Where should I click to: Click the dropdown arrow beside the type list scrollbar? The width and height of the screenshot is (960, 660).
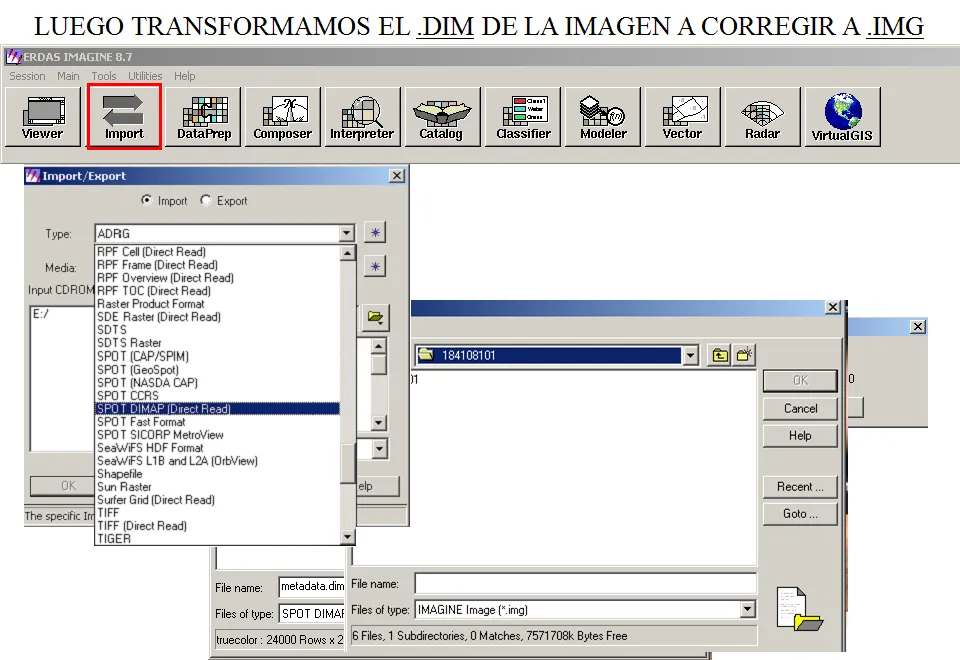(x=380, y=449)
